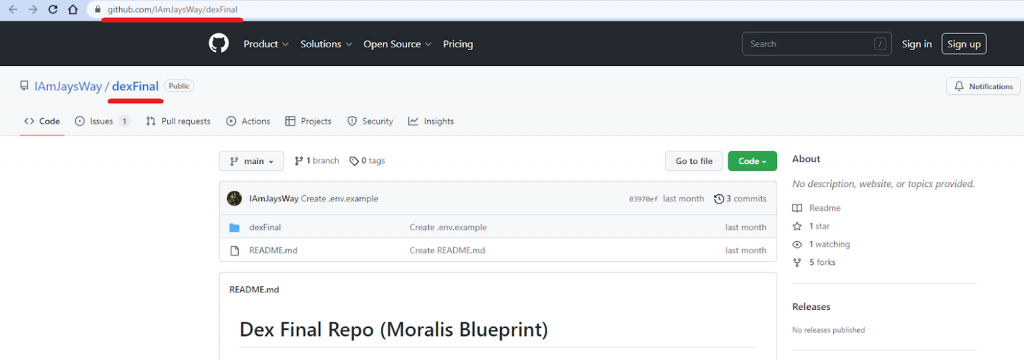Click the Sign up button
Image resolution: width=1024 pixels, height=360 pixels.
click(x=964, y=44)
